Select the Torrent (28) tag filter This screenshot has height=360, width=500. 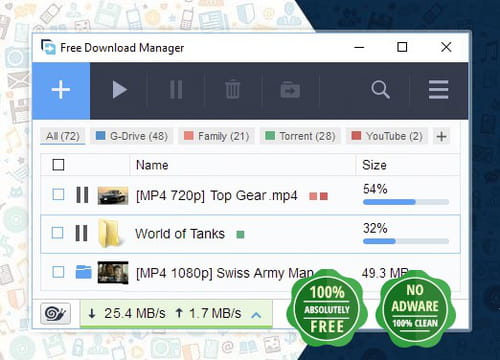click(x=300, y=136)
